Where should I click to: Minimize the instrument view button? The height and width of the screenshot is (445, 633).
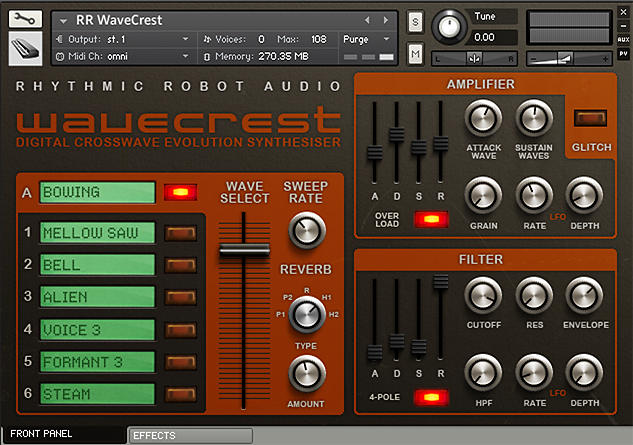point(623,25)
